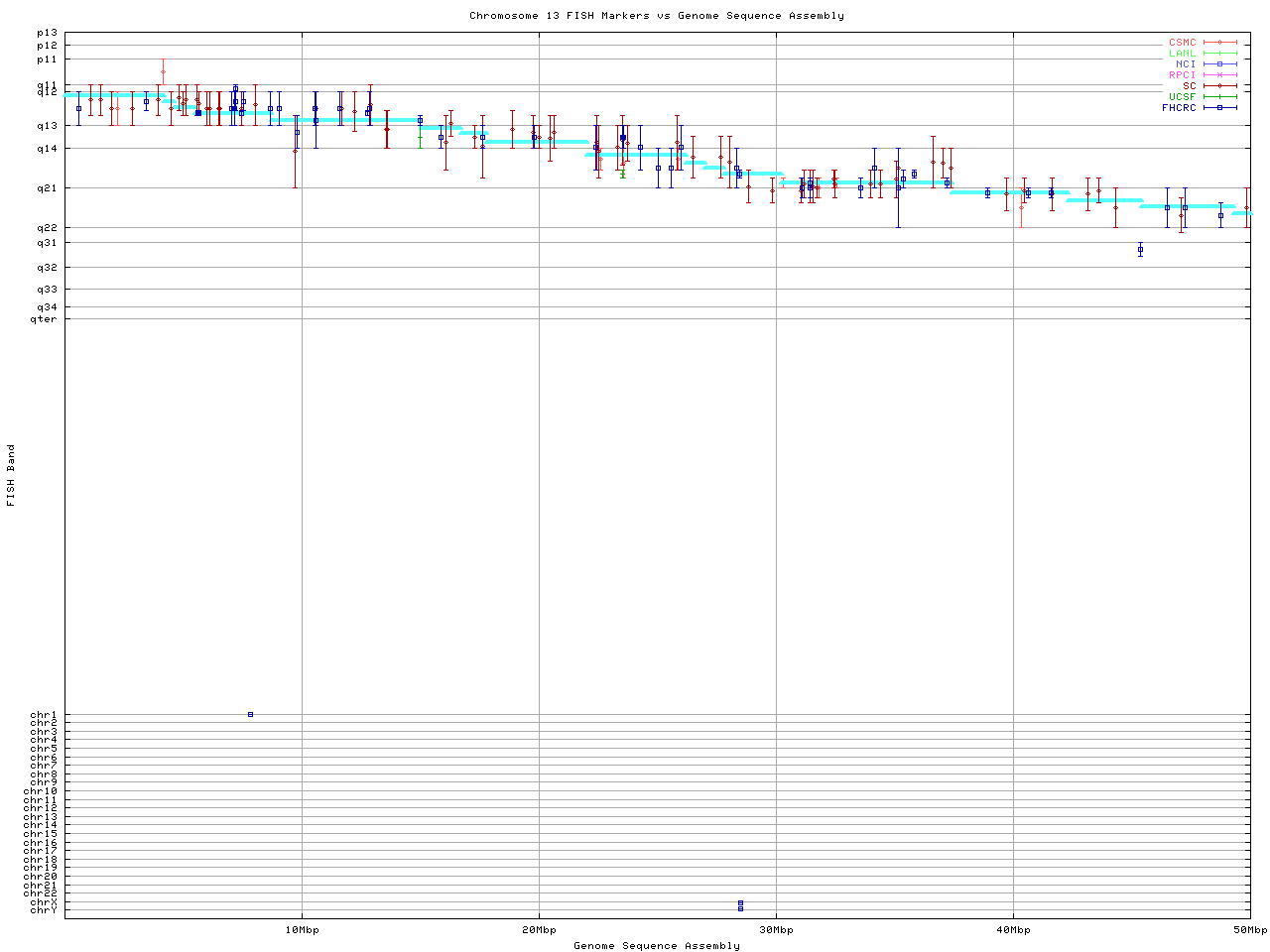1270x952 pixels.
Task: Click the UCSF legend marker sample
Action: 1219,96
